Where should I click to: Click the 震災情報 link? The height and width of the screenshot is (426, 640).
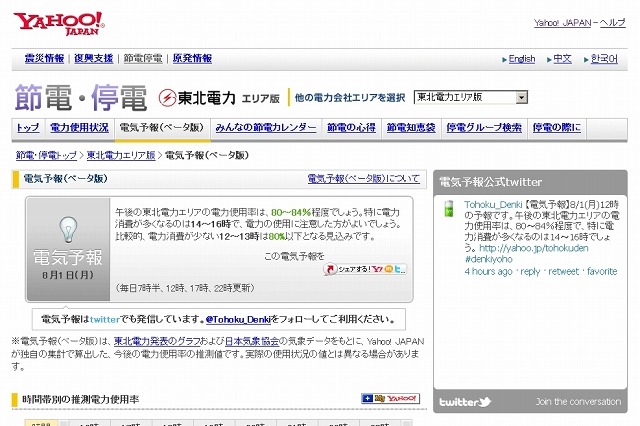click(44, 58)
